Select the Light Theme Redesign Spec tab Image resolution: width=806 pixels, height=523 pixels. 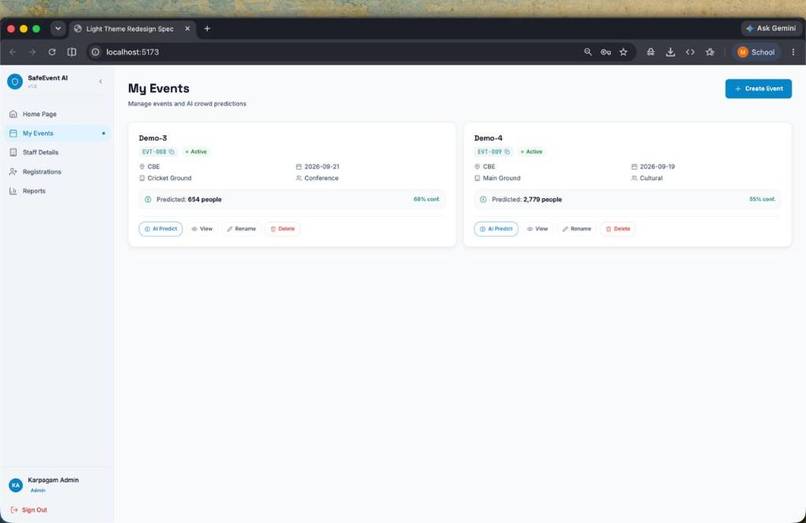(x=129, y=29)
